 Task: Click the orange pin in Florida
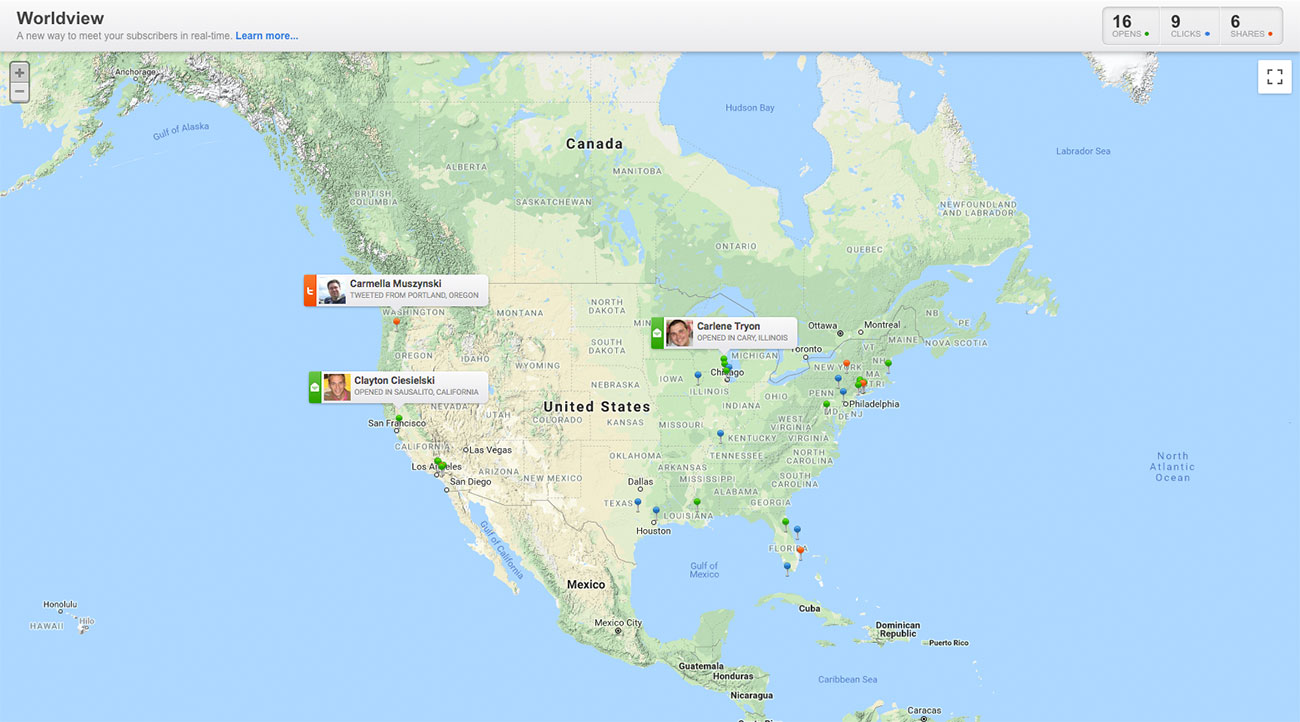(800, 551)
